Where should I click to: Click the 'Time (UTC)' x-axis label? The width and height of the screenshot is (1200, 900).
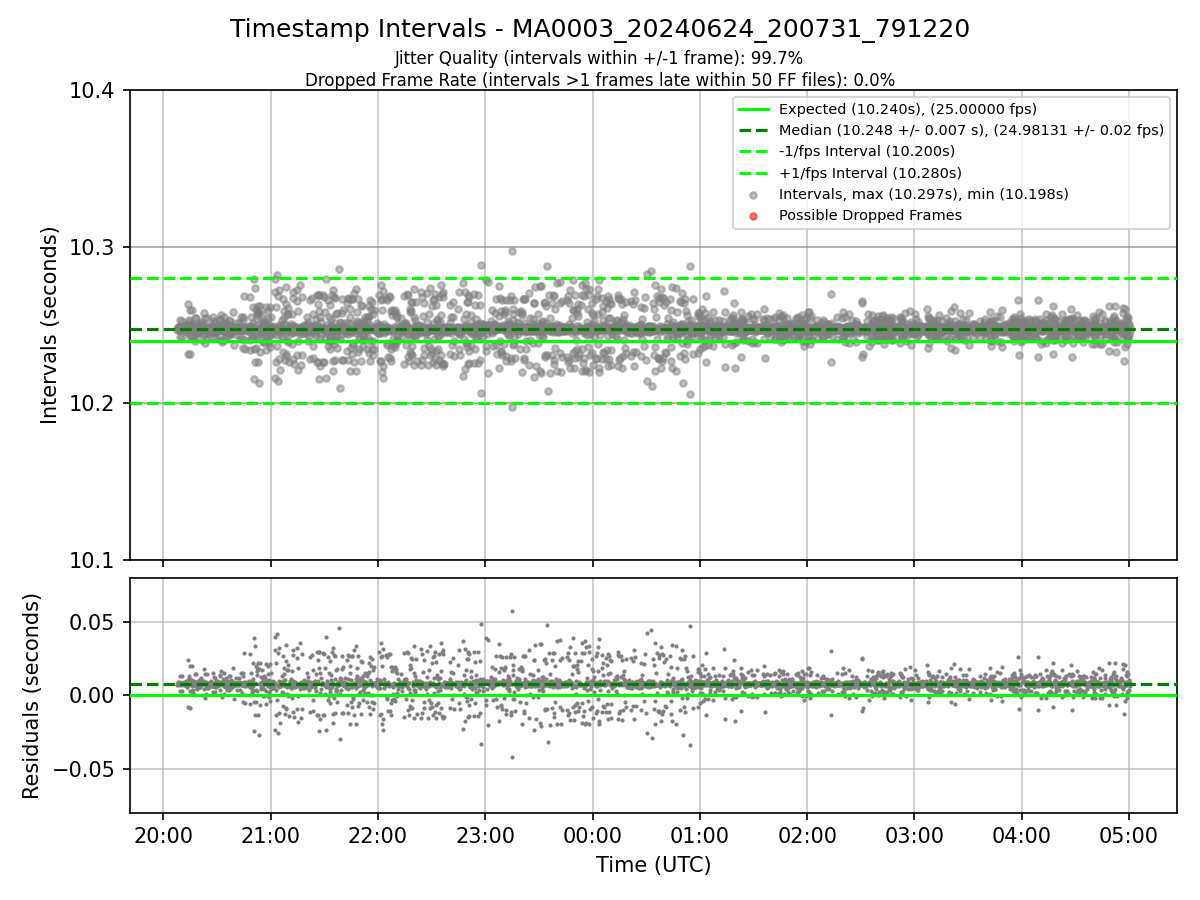(x=653, y=865)
